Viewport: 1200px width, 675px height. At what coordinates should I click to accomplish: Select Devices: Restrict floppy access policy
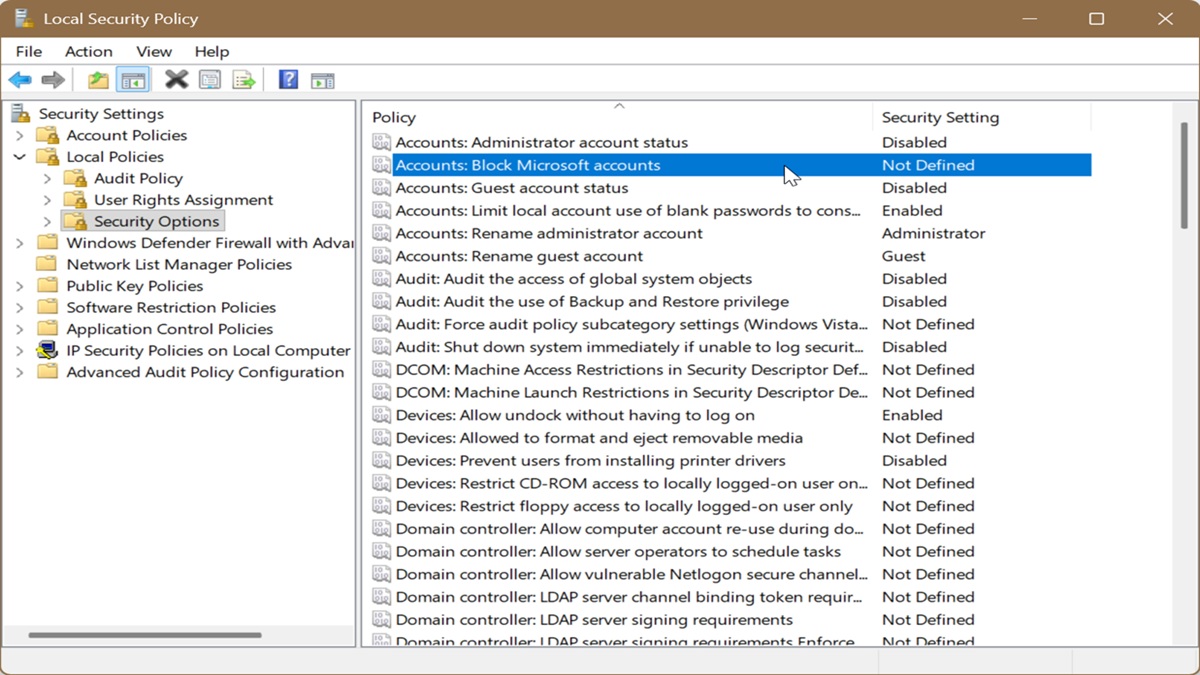(x=624, y=506)
